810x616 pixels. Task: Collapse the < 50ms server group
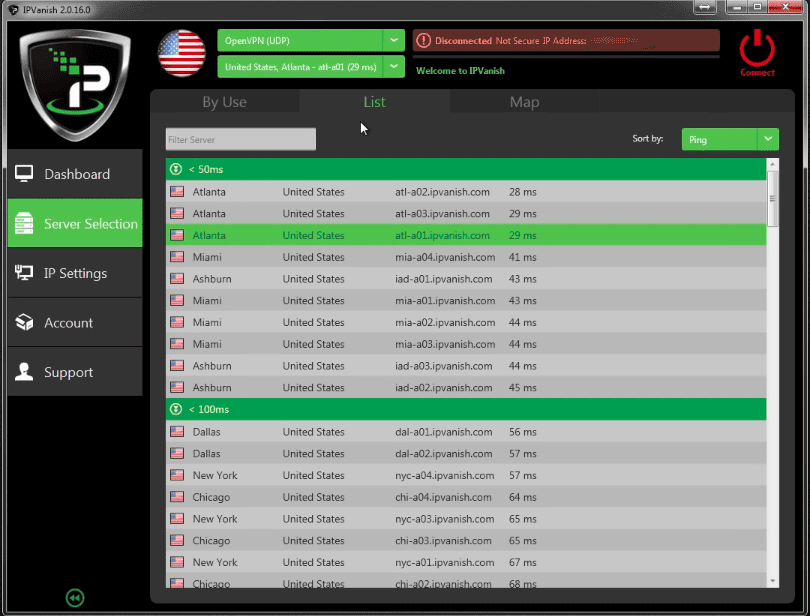tap(176, 169)
